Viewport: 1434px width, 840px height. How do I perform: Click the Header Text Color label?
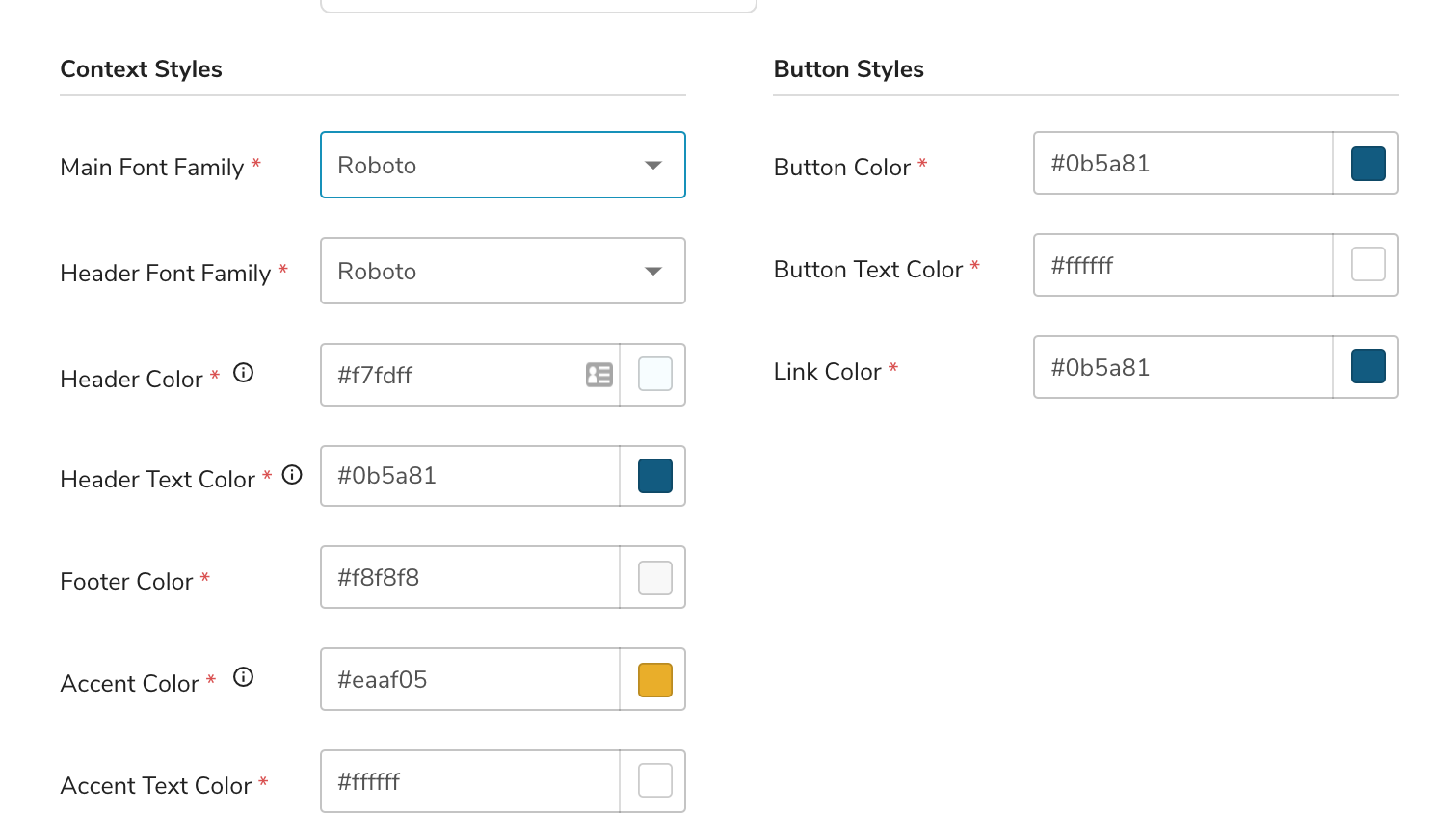(x=157, y=480)
